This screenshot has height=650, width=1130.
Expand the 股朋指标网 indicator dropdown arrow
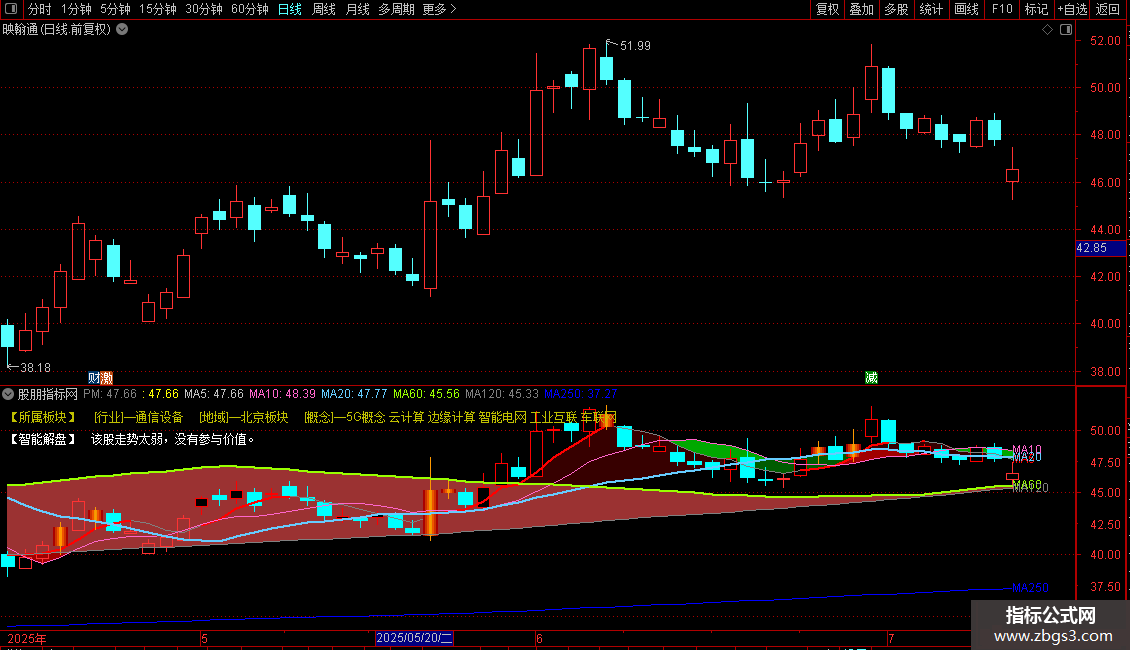click(8, 394)
